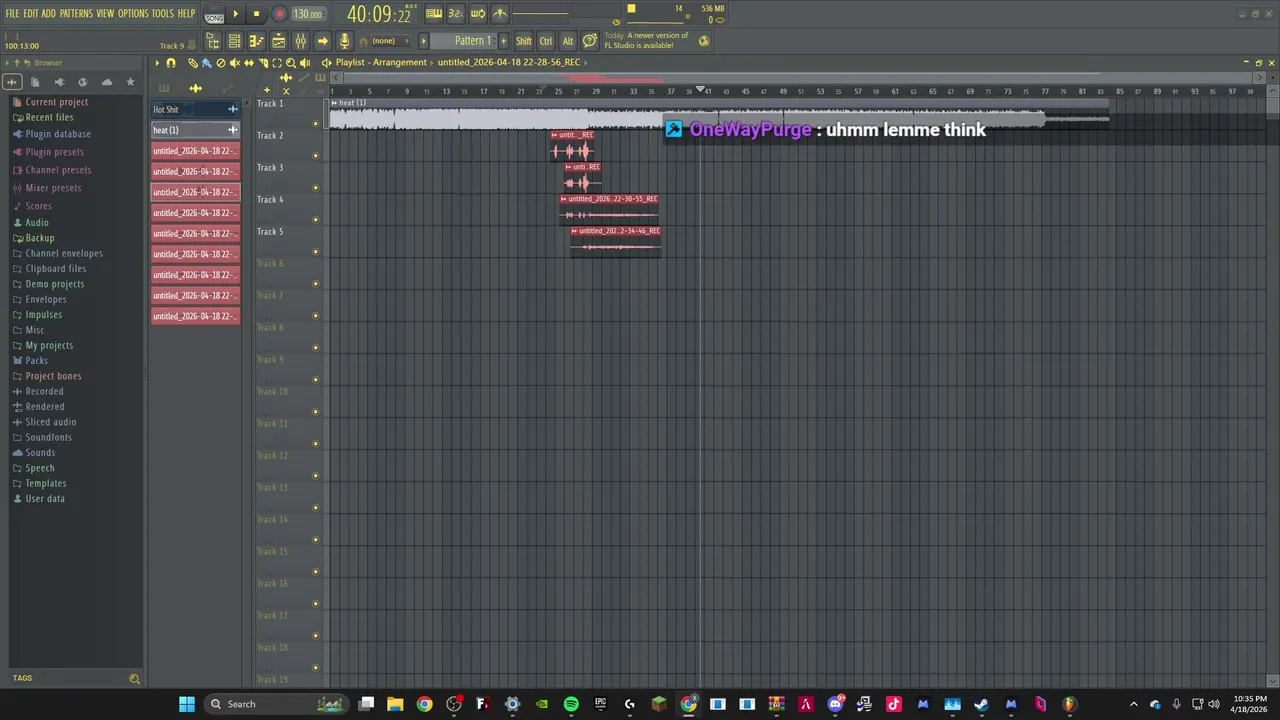Toggle Song/Pattern mode switch
This screenshot has width=1280, height=720.
pos(214,15)
